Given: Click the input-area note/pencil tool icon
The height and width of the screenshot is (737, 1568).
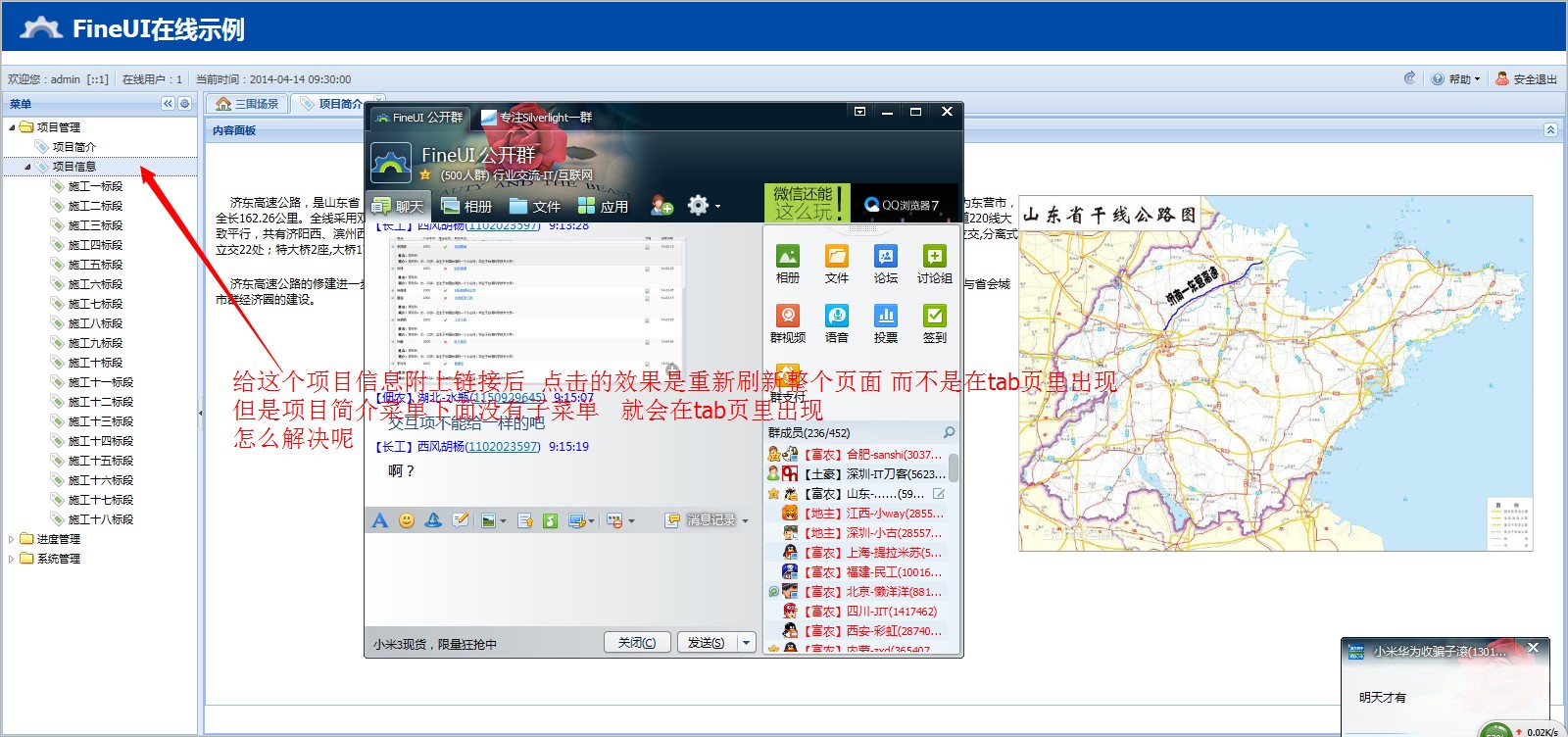Looking at the screenshot, I should [x=460, y=520].
